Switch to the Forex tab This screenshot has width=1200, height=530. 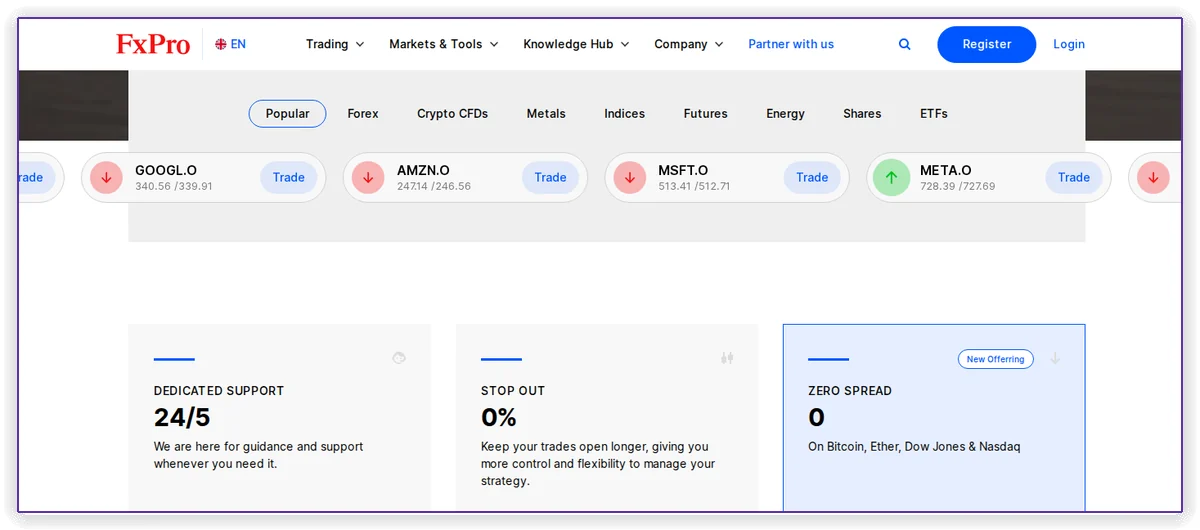[363, 114]
